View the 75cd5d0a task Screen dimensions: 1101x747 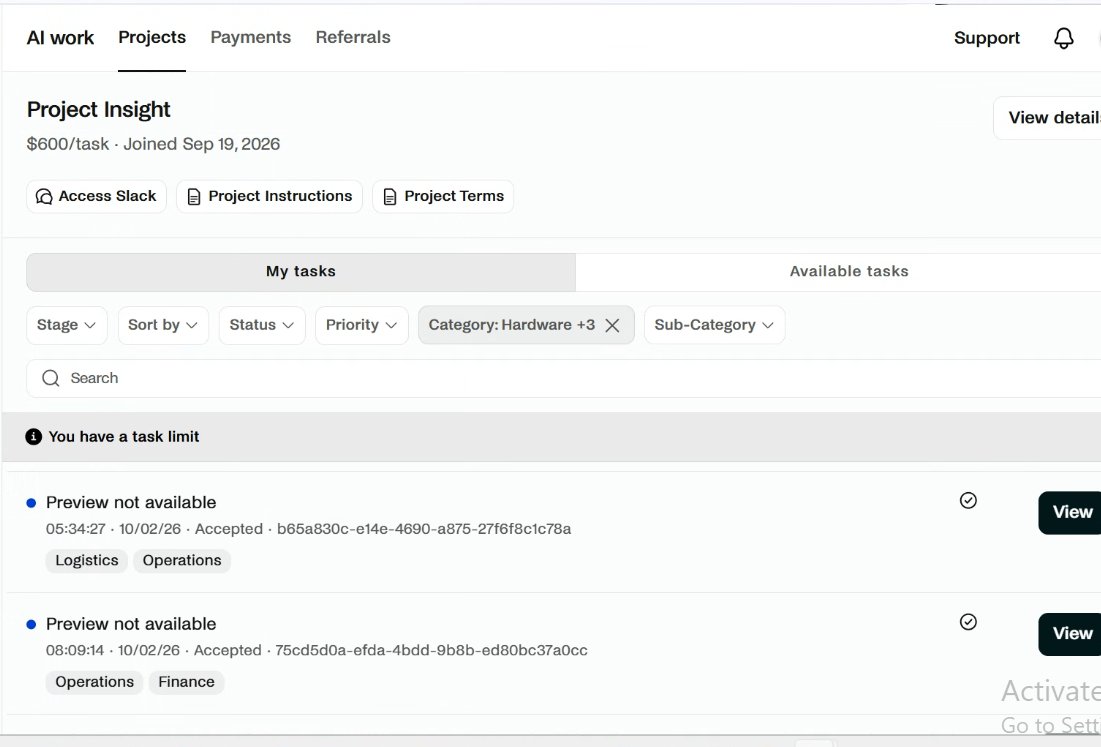click(x=1072, y=634)
